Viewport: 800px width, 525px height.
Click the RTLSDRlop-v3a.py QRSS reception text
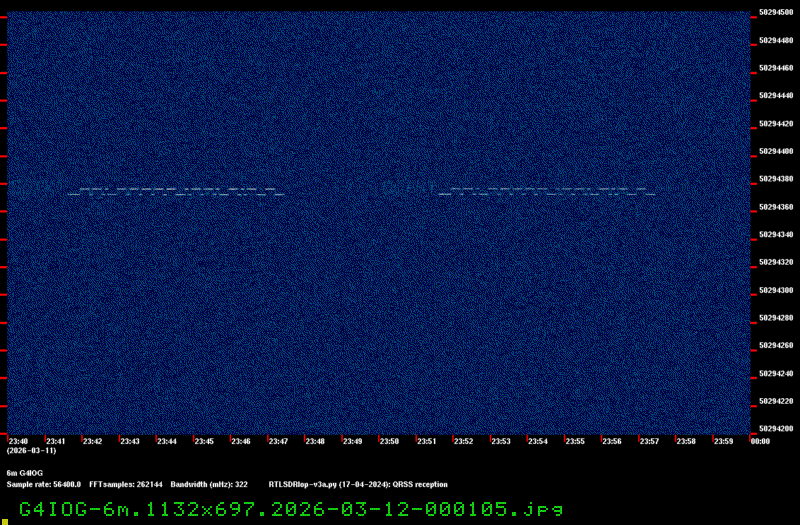358,484
